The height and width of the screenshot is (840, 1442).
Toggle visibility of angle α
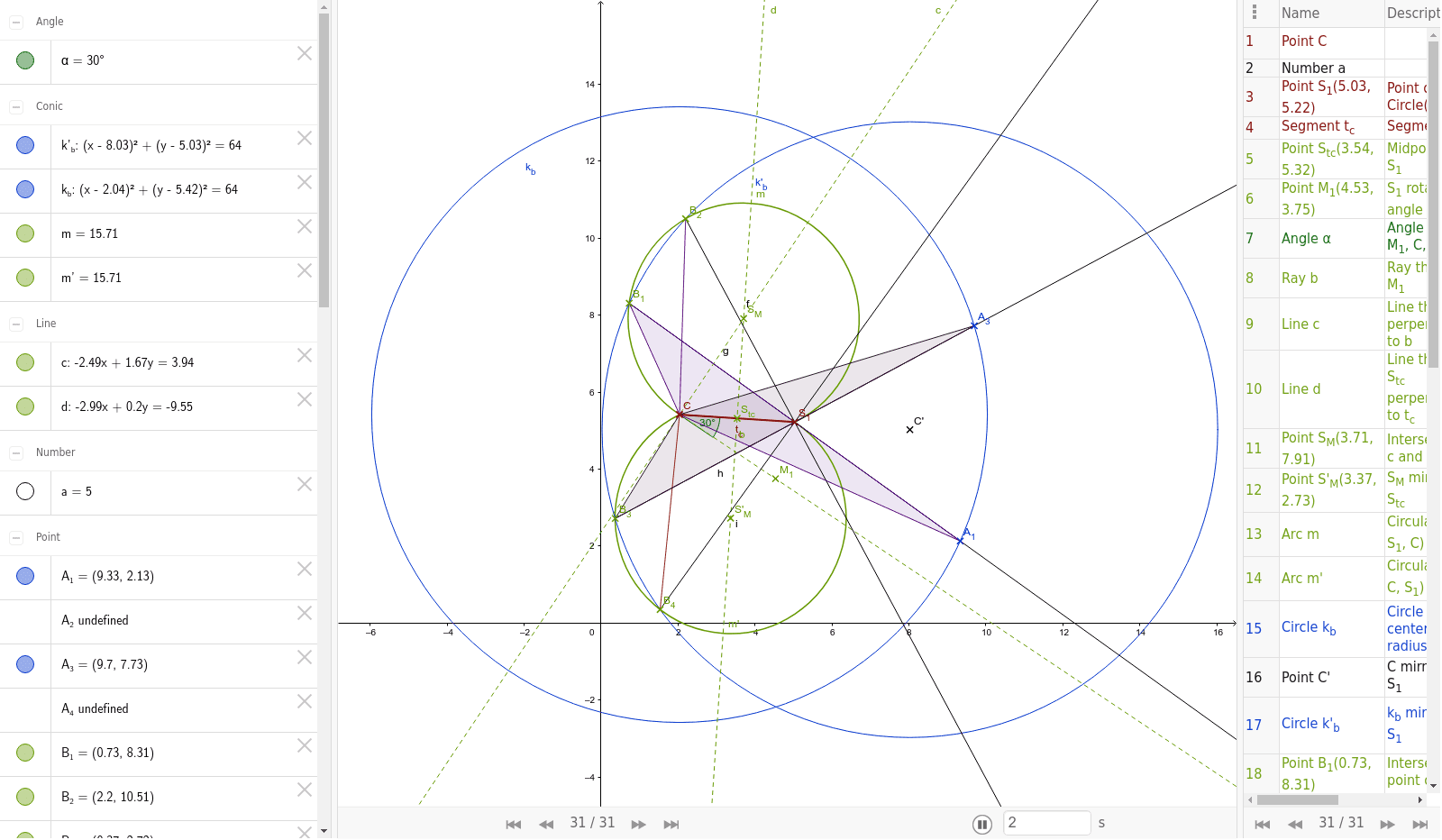pyautogui.click(x=25, y=60)
